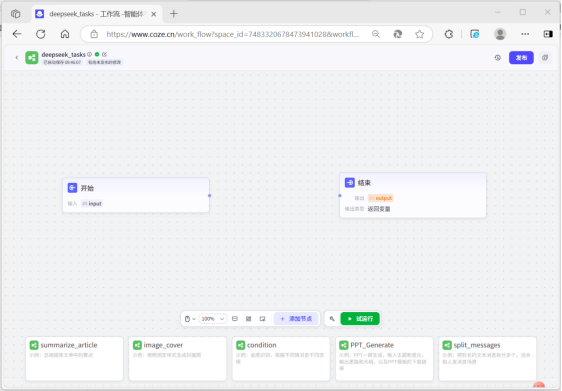This screenshot has height=391, width=562.
Task: Add this page to favorites with the star
Action: [419, 34]
